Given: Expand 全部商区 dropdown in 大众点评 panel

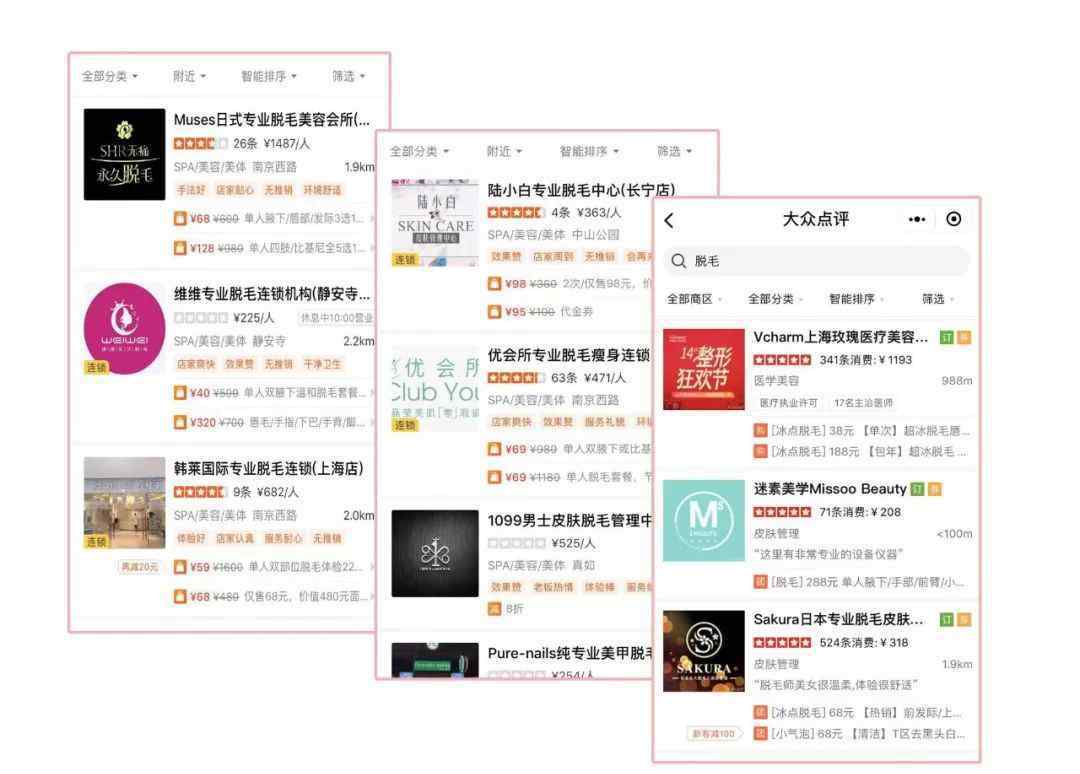Looking at the screenshot, I should (694, 299).
